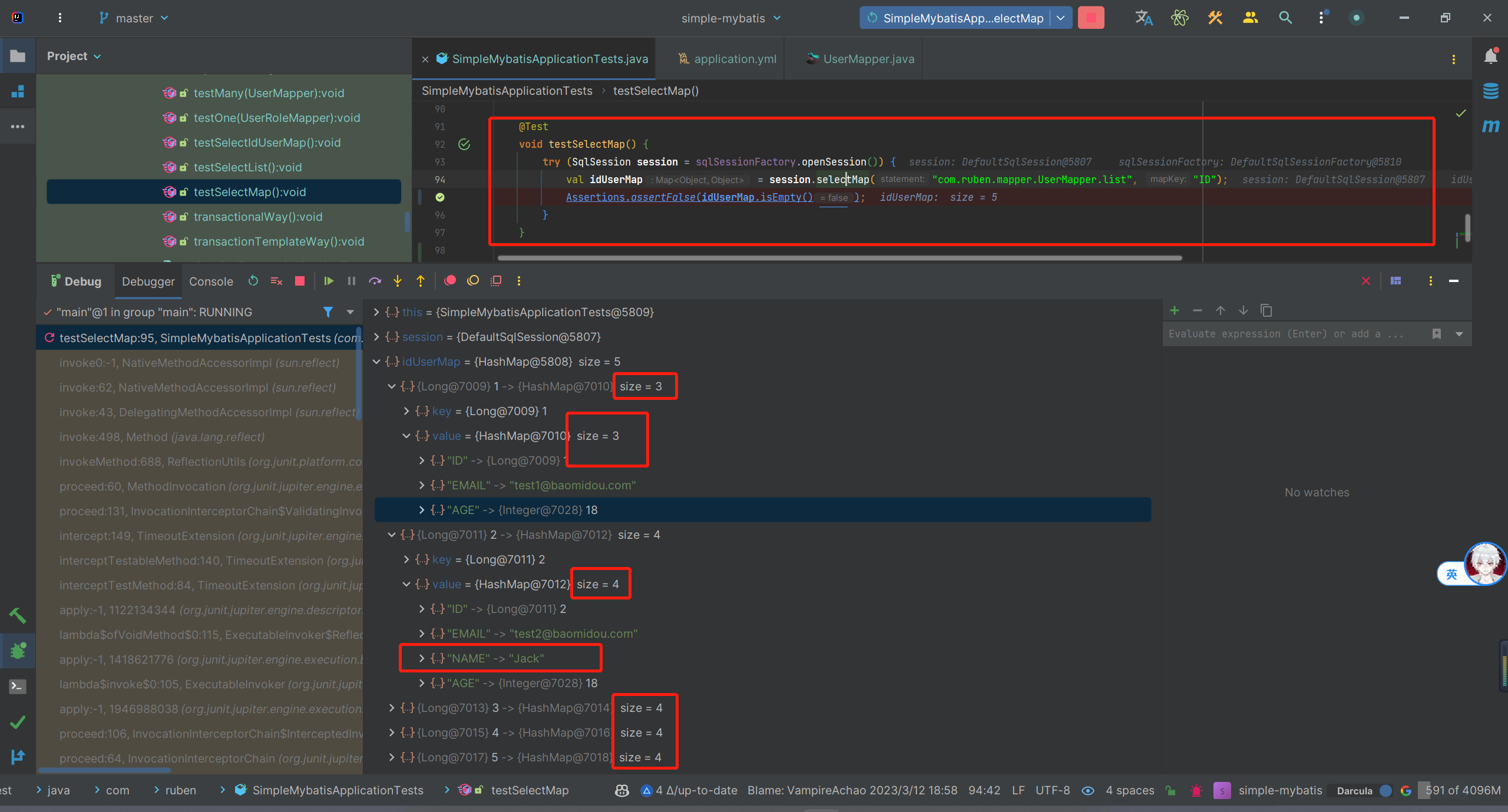
Task: Toggle the Mute Breakpoints icon
Action: click(473, 281)
